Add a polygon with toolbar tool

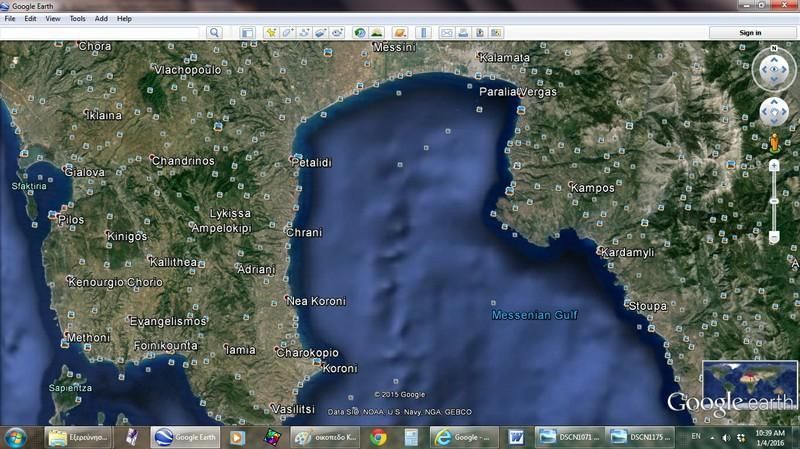click(287, 33)
